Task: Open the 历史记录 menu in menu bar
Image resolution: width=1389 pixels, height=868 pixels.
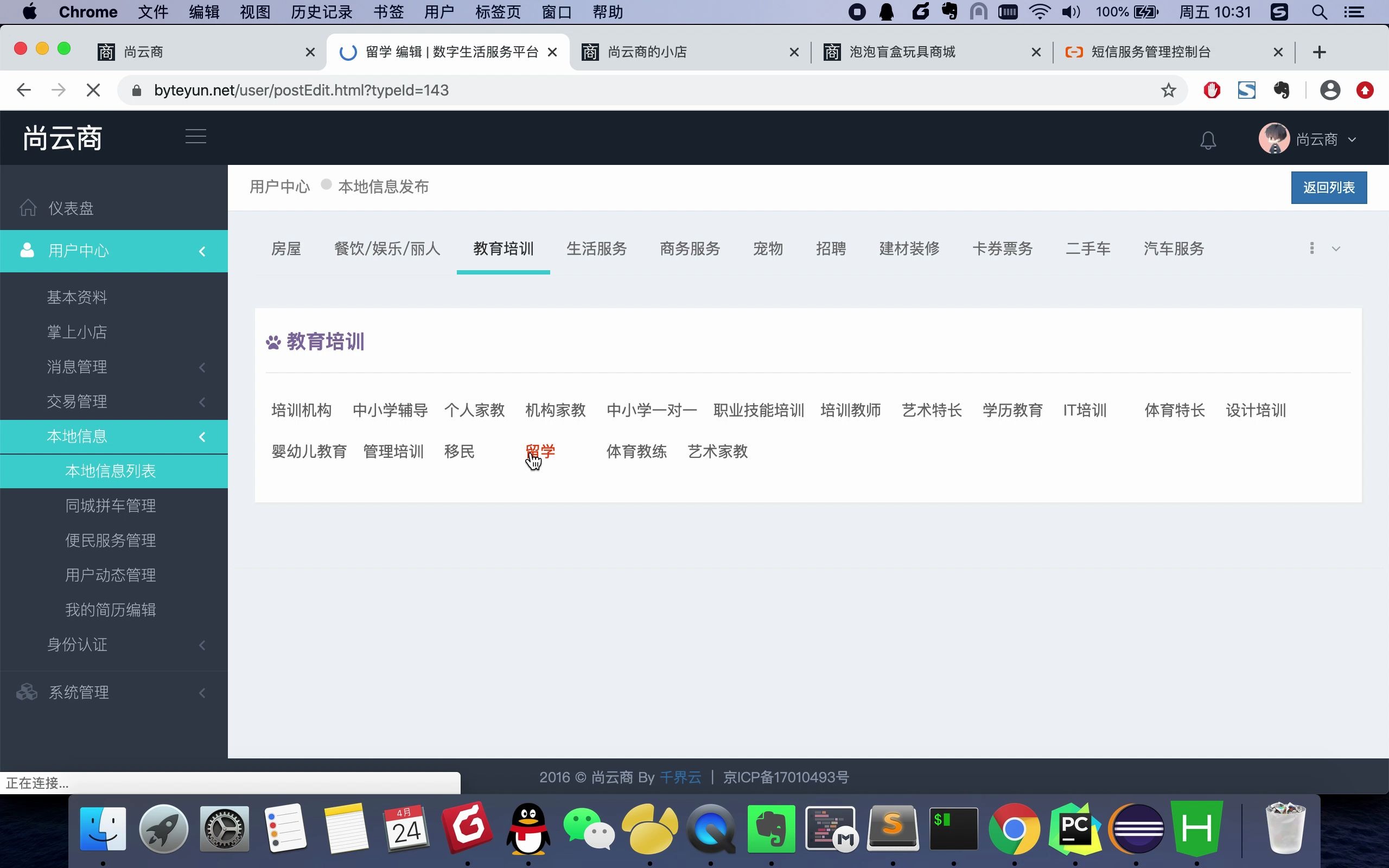Action: point(320,11)
